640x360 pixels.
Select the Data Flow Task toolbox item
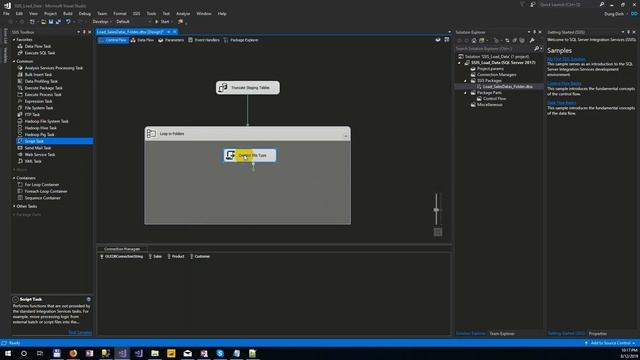click(38, 46)
